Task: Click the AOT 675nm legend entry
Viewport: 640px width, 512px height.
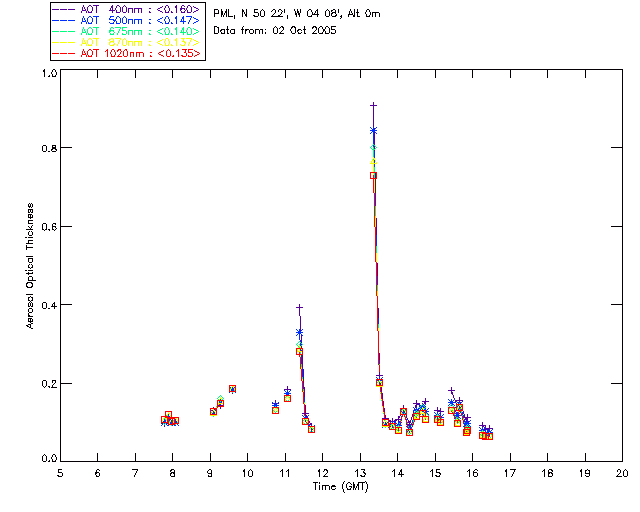Action: [127, 31]
